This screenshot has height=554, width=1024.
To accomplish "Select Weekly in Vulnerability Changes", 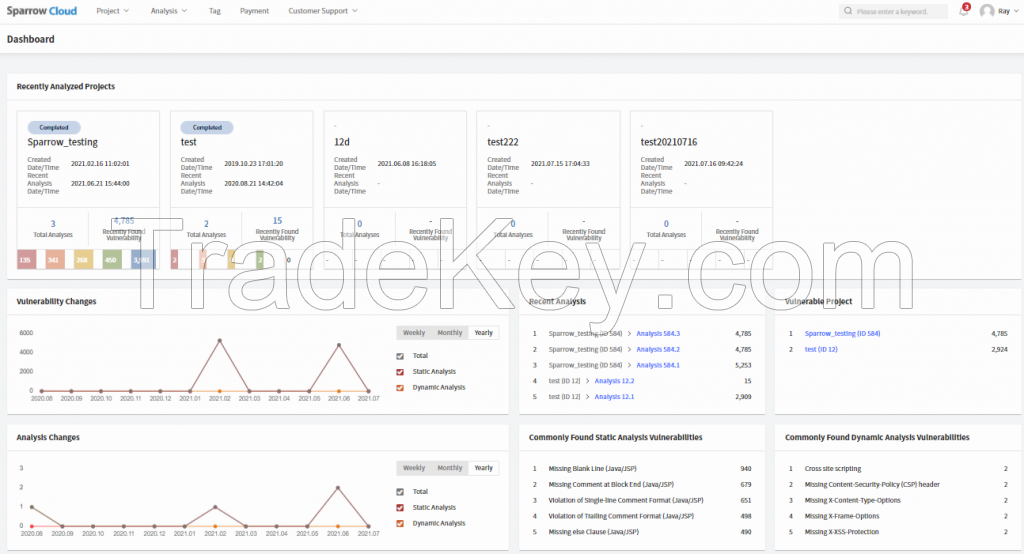I will [414, 333].
